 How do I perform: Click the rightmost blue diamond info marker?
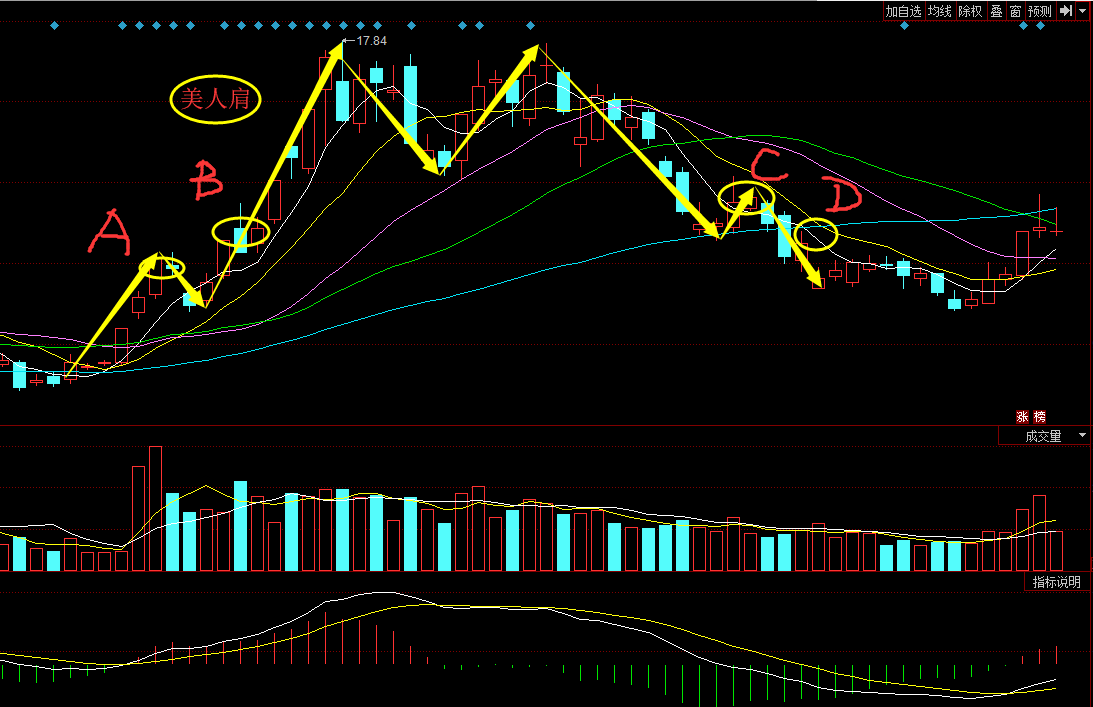tap(1040, 26)
